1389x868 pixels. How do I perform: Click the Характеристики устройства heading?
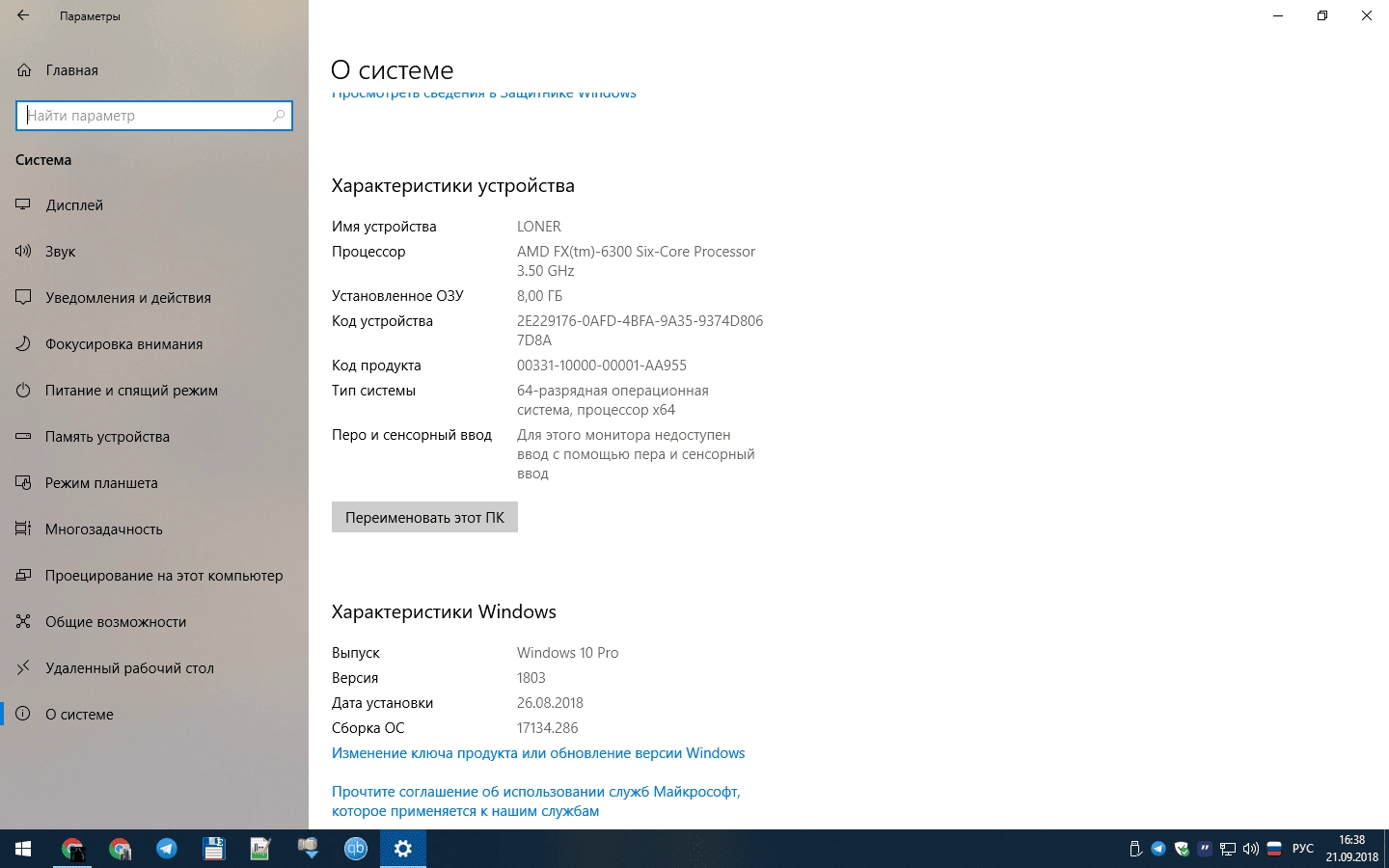[453, 186]
